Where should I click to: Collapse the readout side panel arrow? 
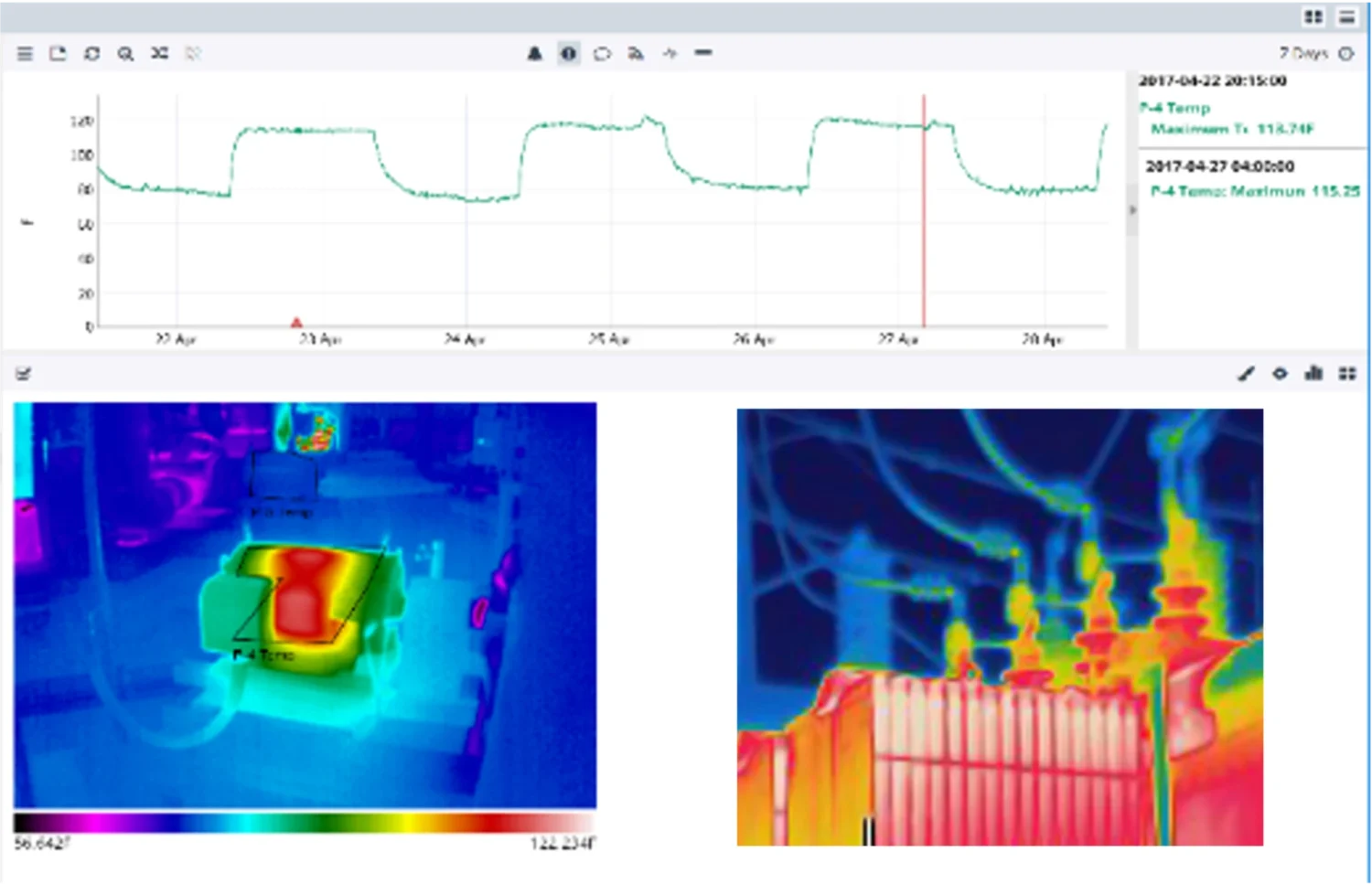point(1132,210)
